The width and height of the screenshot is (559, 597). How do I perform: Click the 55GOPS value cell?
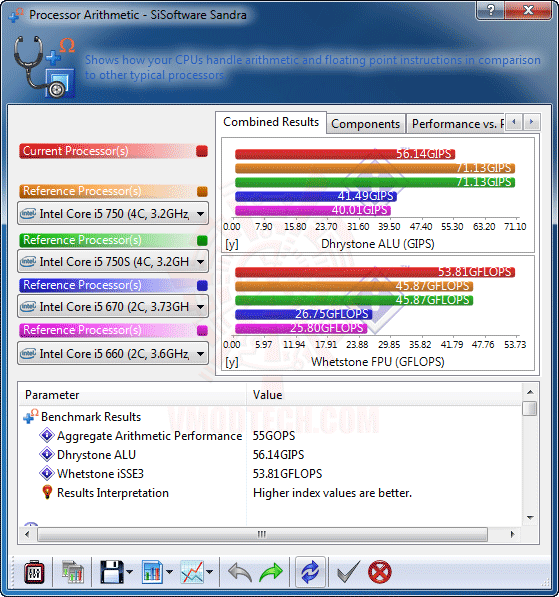coord(274,436)
